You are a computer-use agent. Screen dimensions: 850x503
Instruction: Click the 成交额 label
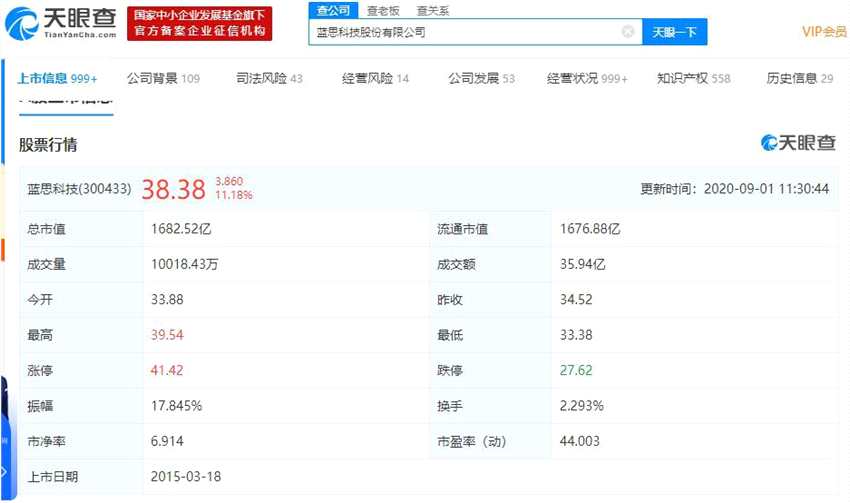(456, 265)
